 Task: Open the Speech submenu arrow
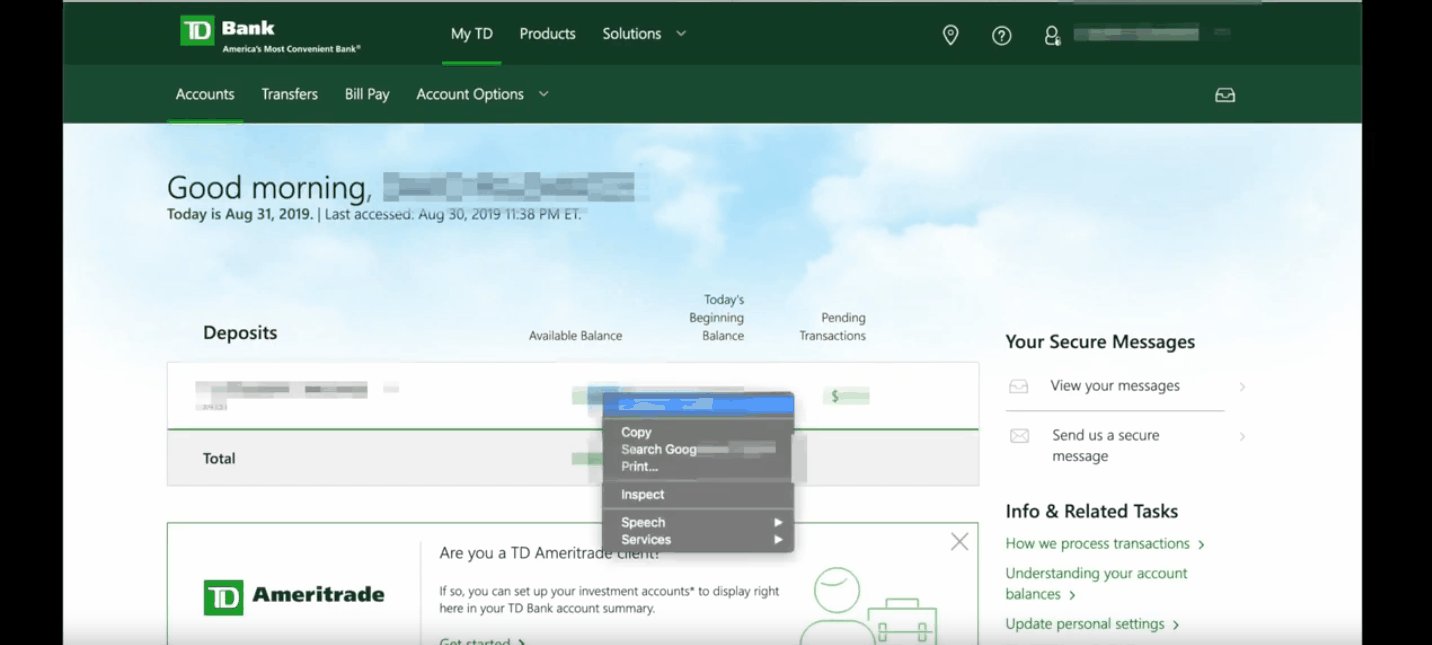778,521
